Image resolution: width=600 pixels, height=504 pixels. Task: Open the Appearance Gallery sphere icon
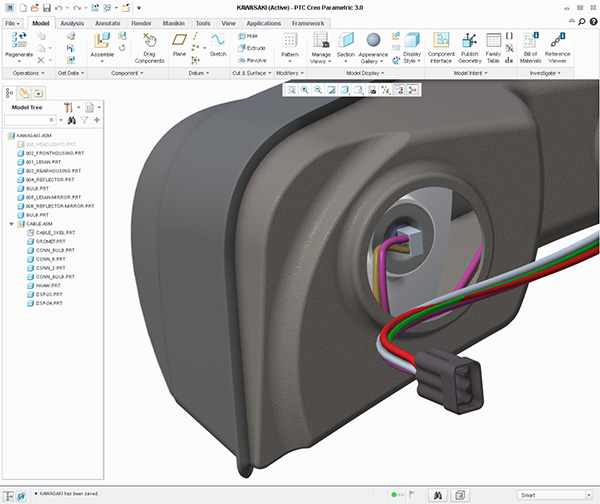[x=373, y=40]
